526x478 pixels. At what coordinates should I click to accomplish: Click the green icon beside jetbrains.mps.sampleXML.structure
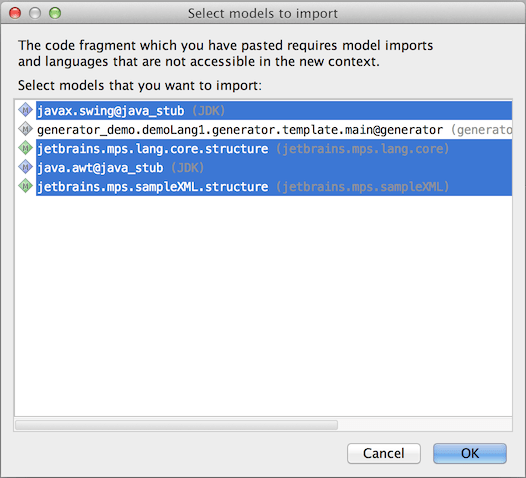pos(25,186)
